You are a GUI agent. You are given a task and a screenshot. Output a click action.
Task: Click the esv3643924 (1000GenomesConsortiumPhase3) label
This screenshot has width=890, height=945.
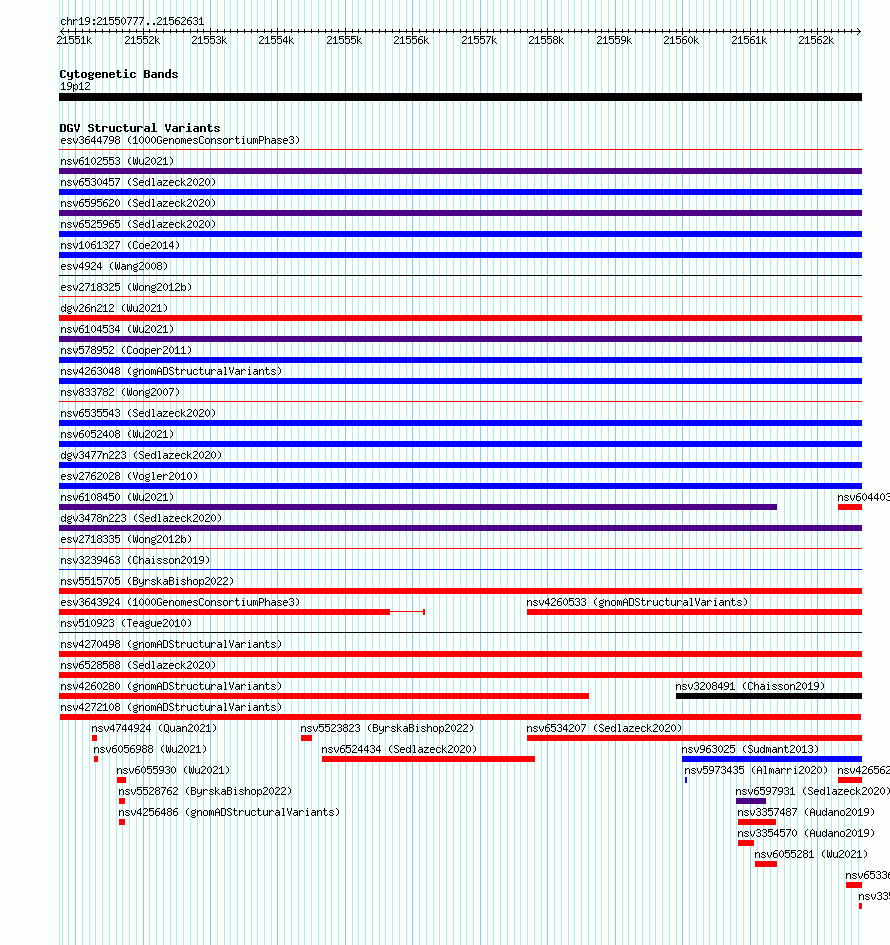(x=180, y=603)
